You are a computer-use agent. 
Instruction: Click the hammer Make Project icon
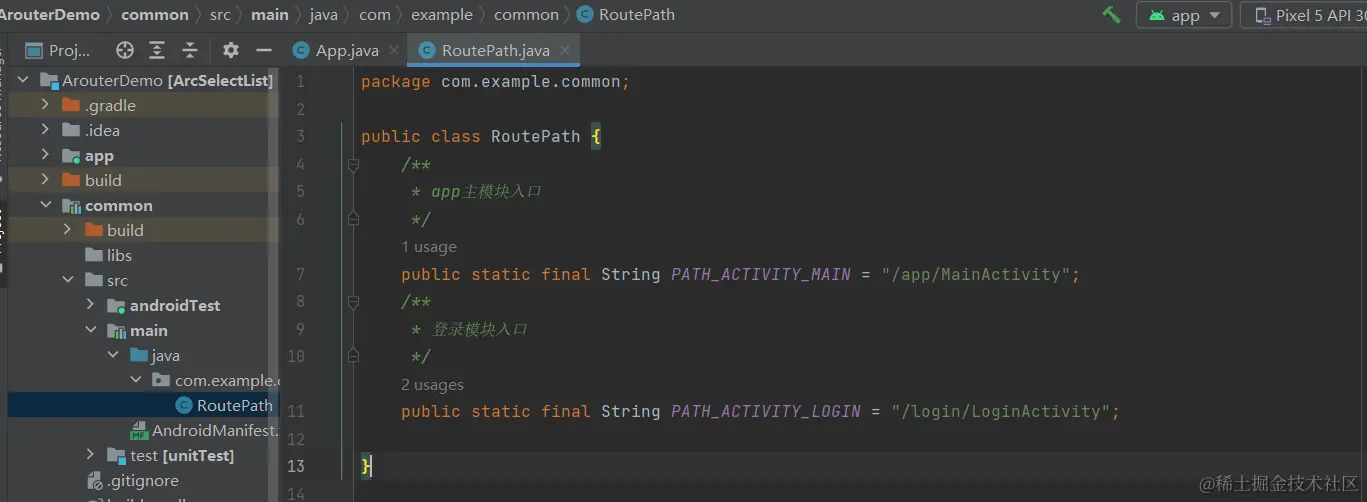1111,15
